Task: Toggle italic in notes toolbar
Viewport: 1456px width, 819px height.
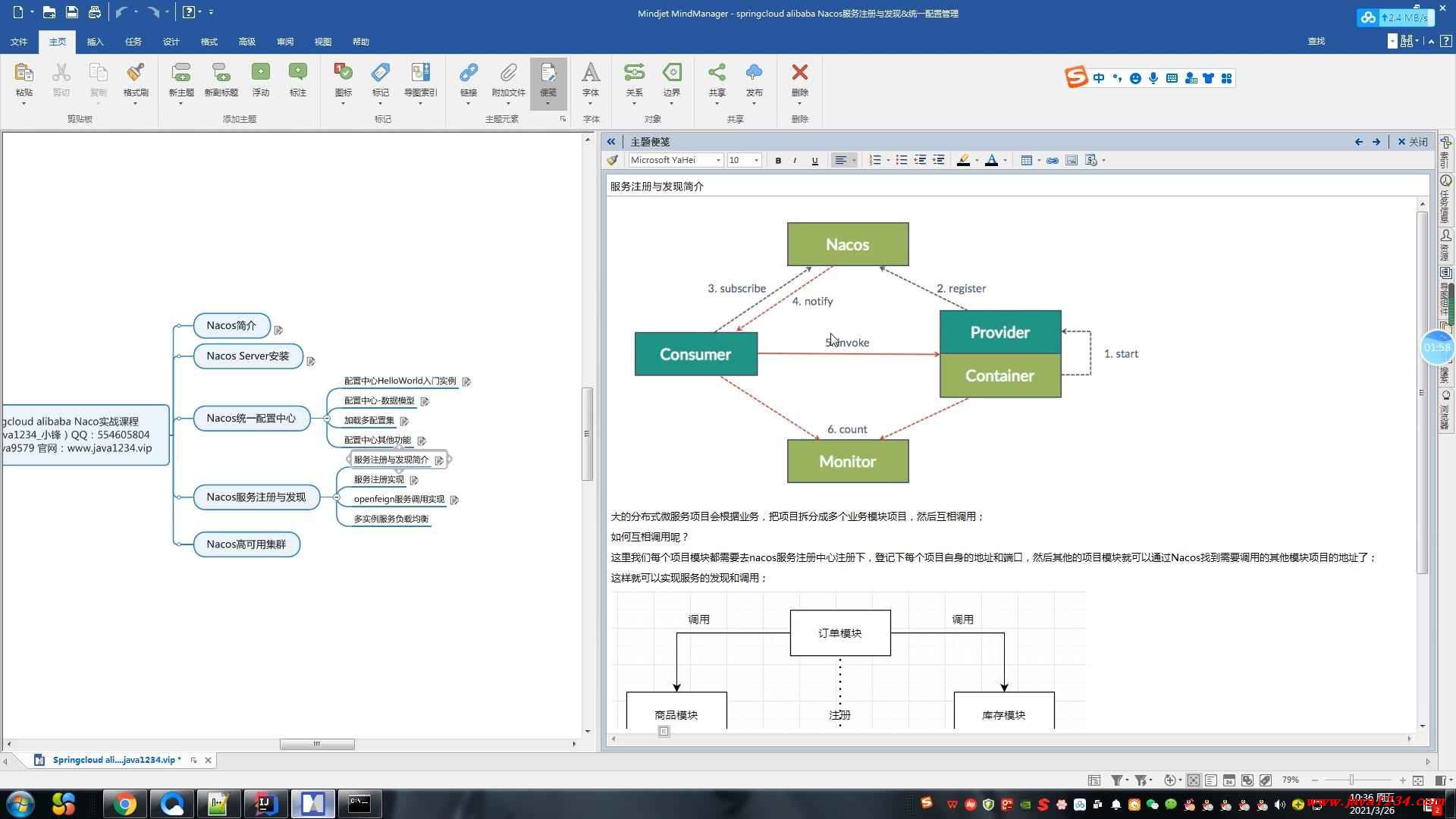Action: [x=795, y=160]
